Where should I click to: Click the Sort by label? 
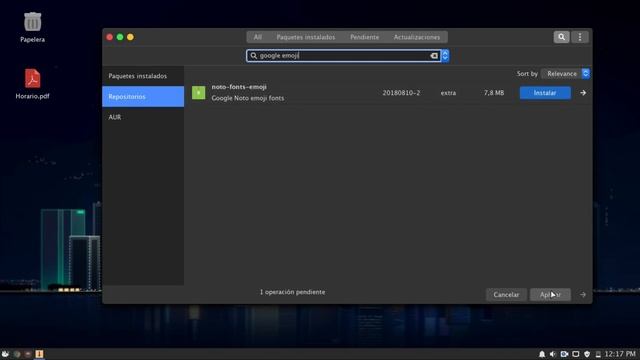tap(527, 74)
